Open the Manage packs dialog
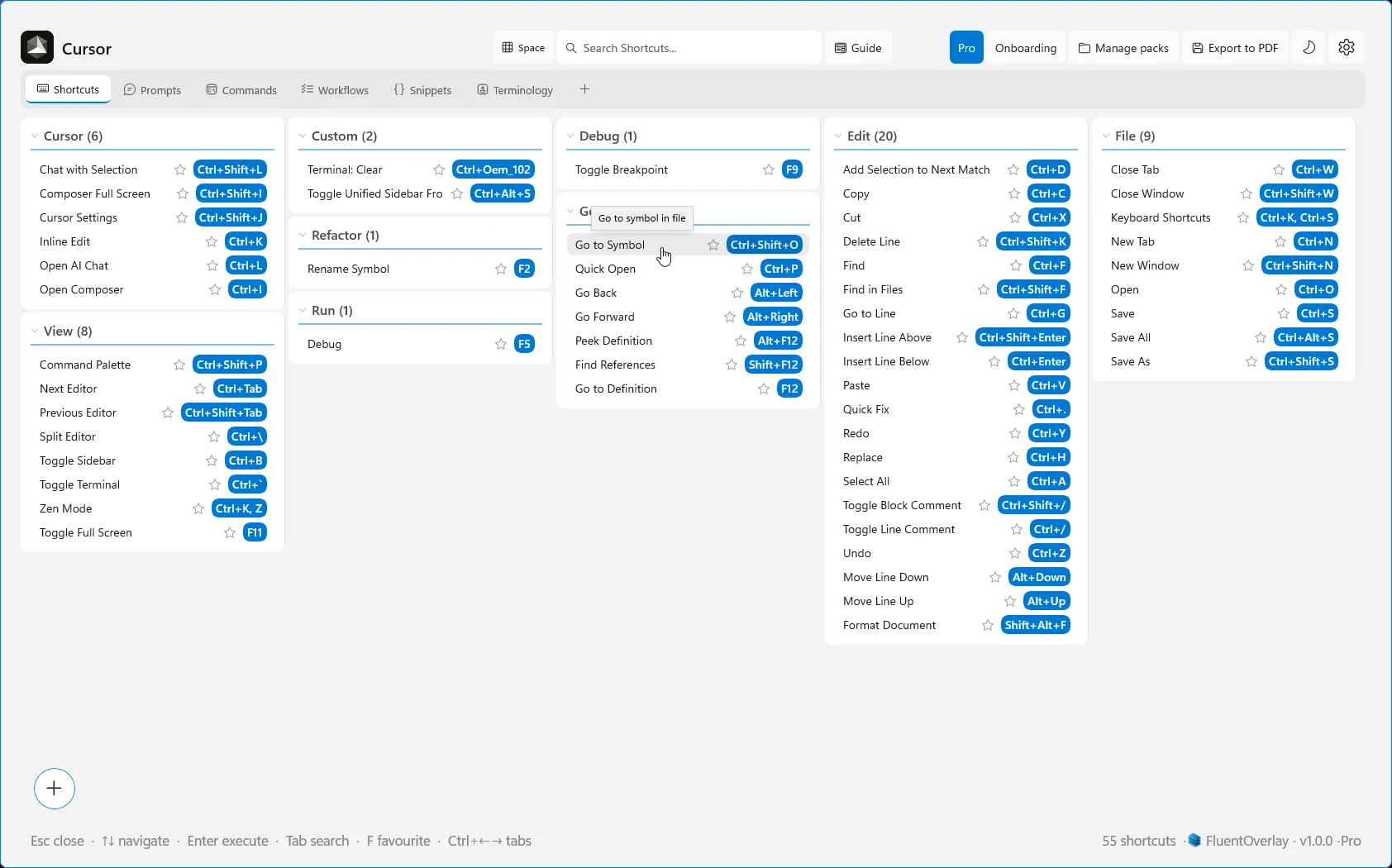The width and height of the screenshot is (1392, 868). [1123, 47]
